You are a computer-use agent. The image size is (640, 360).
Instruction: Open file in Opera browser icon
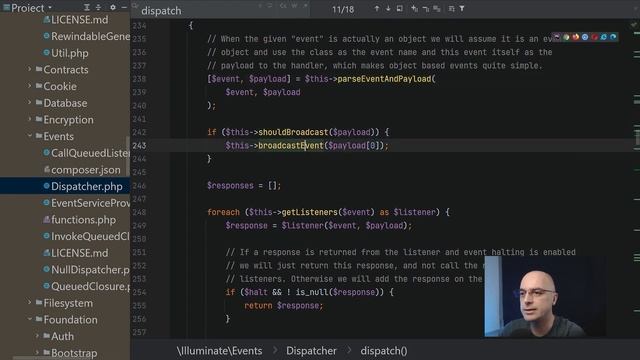click(x=594, y=37)
